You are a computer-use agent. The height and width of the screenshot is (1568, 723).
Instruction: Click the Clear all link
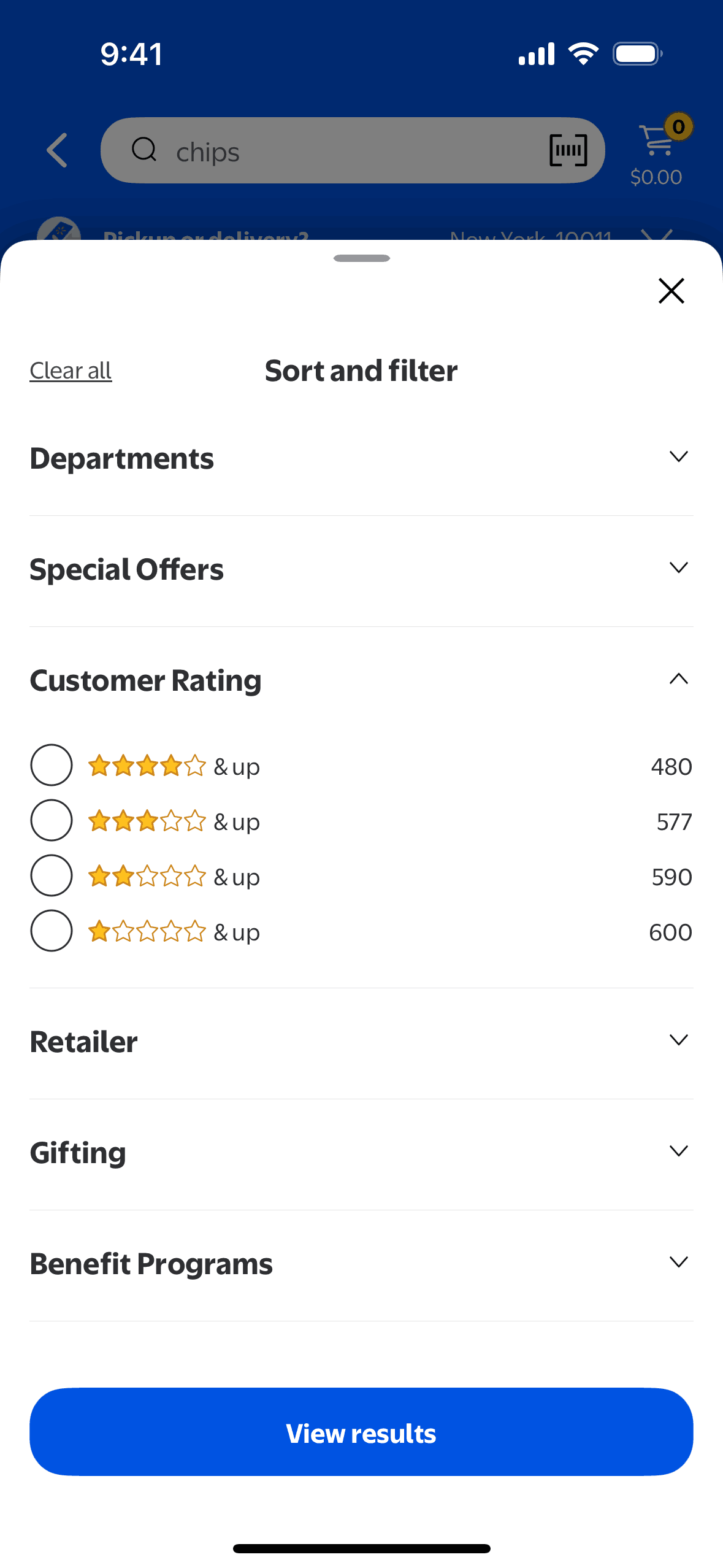[x=71, y=371]
